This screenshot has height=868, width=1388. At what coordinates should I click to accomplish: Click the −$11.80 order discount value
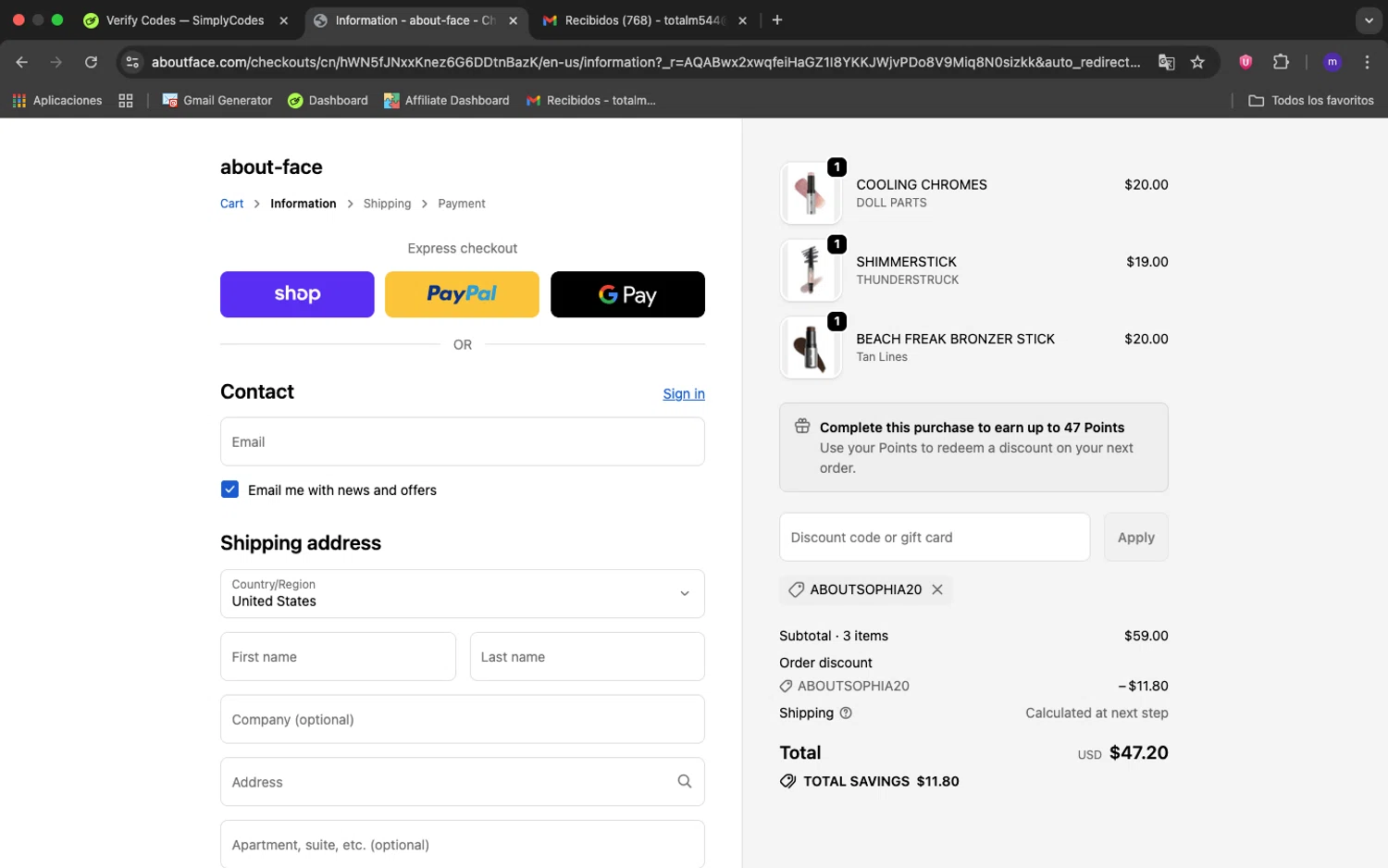pos(1143,686)
